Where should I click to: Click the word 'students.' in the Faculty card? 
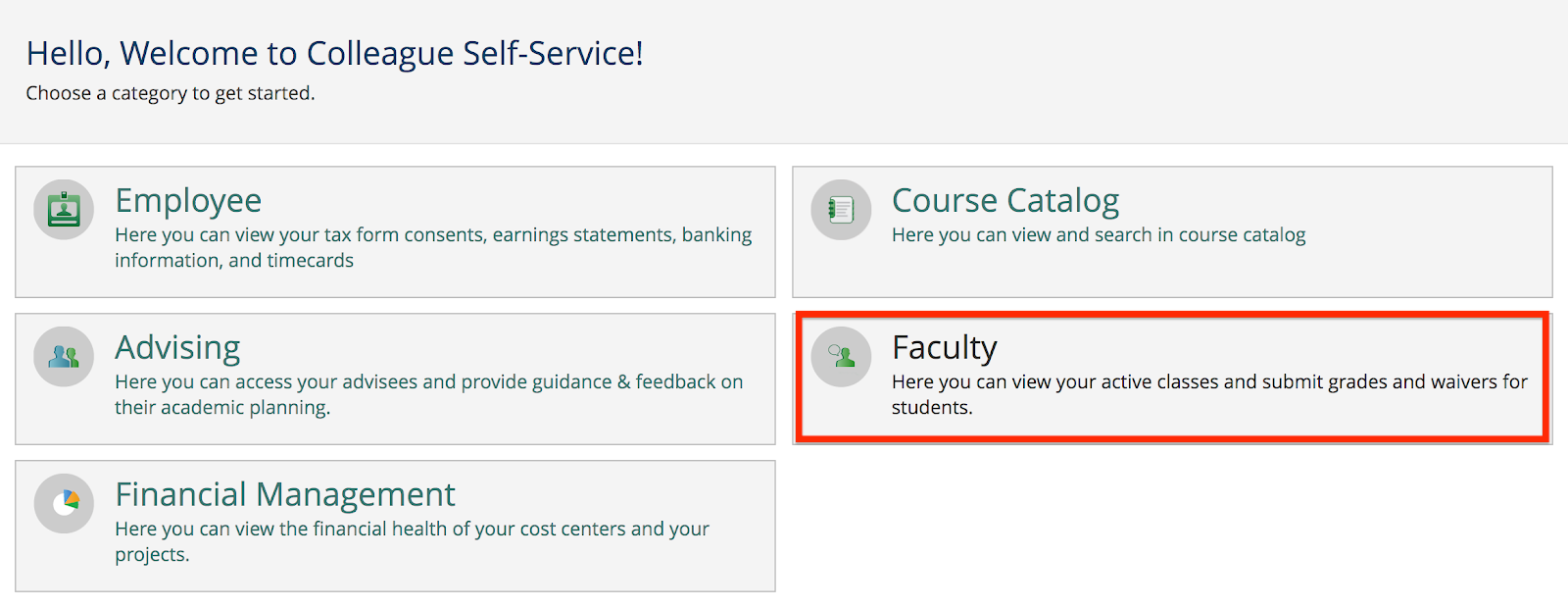932,408
